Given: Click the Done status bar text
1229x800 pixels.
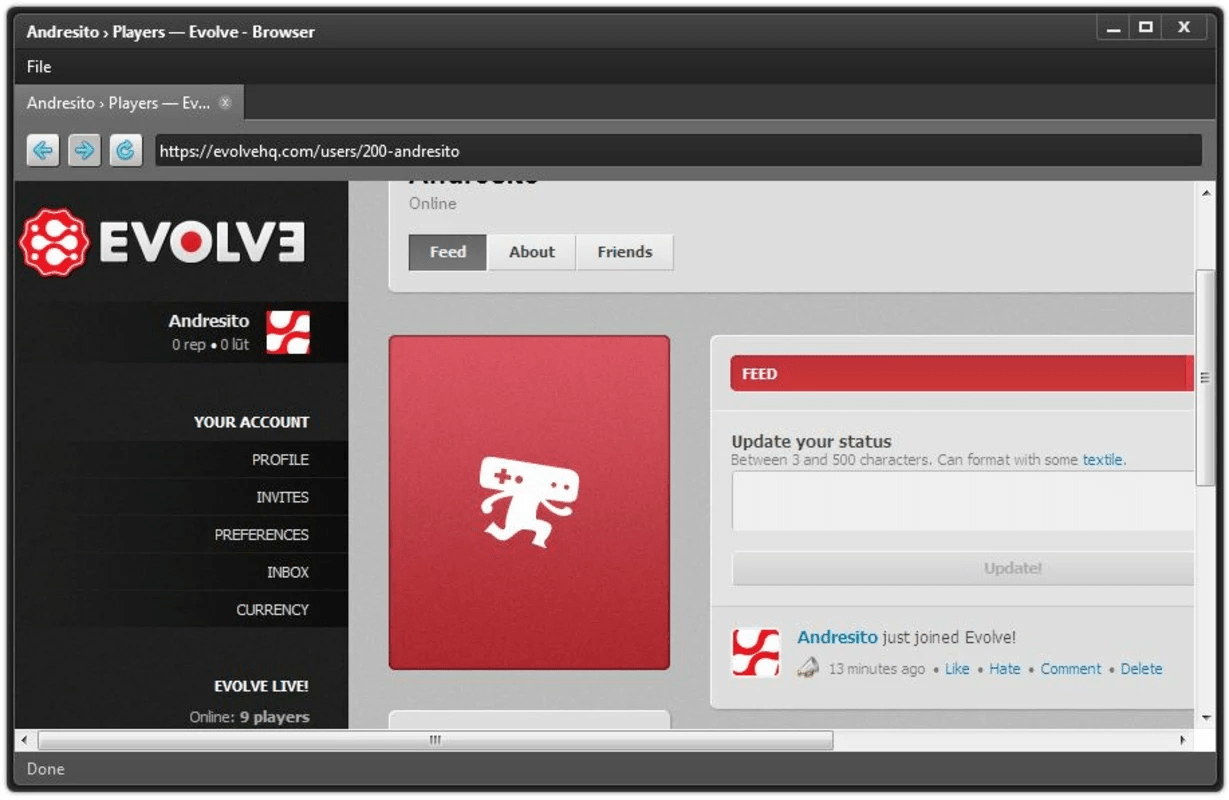Looking at the screenshot, I should click(x=46, y=769).
